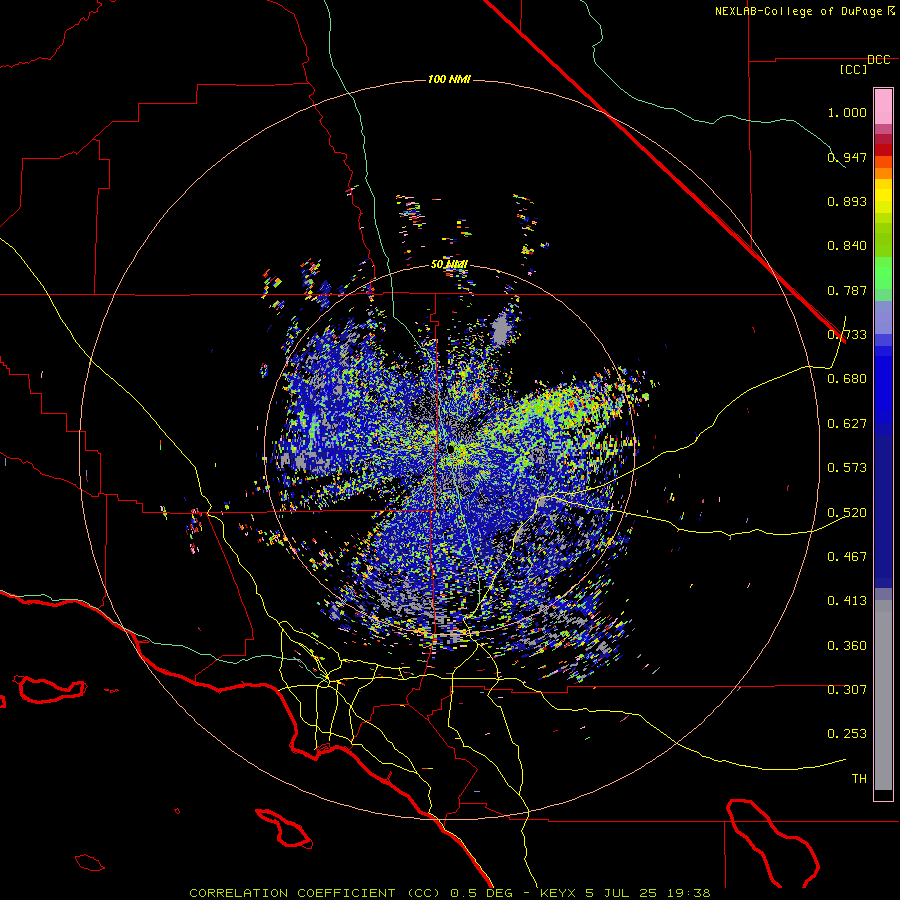The height and width of the screenshot is (900, 900).
Task: Pick the pink swatch next to 1.000
Action: [883, 107]
